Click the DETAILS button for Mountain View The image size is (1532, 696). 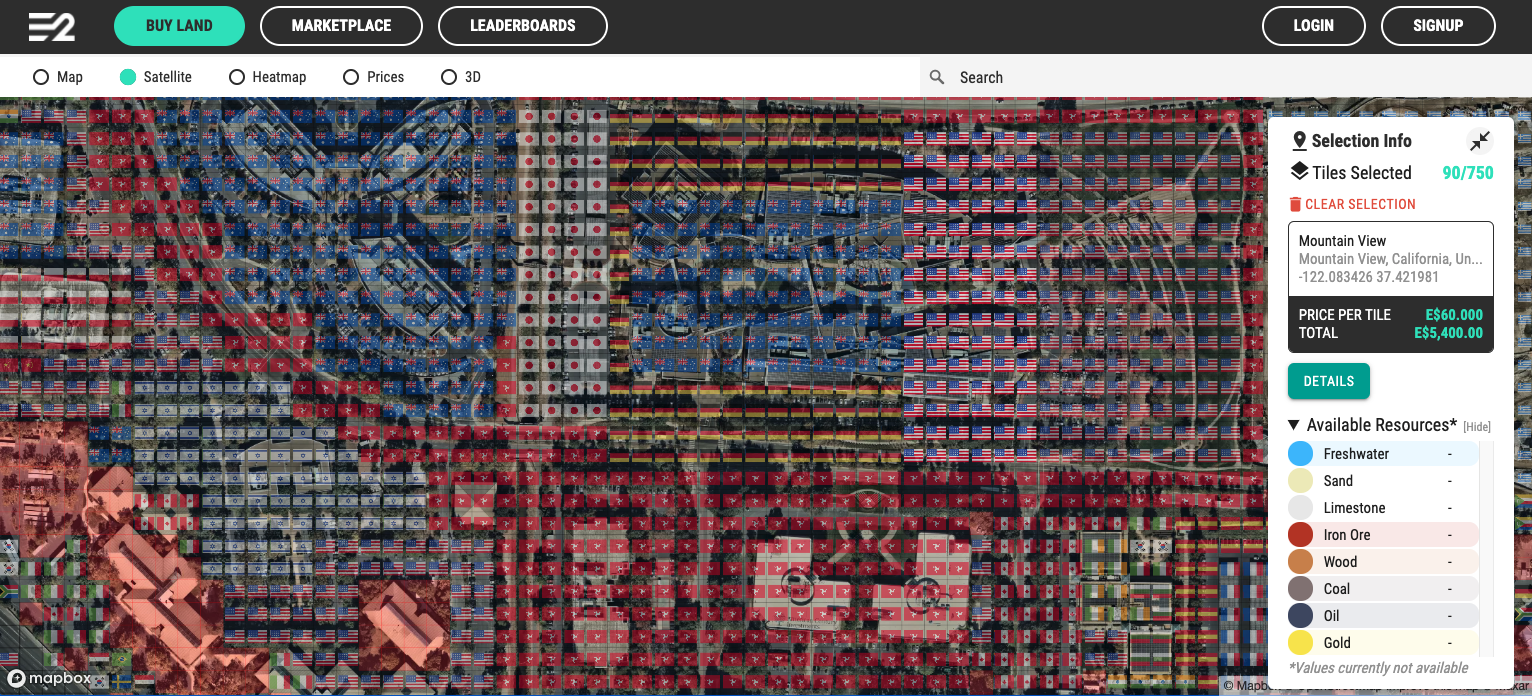tap(1328, 381)
